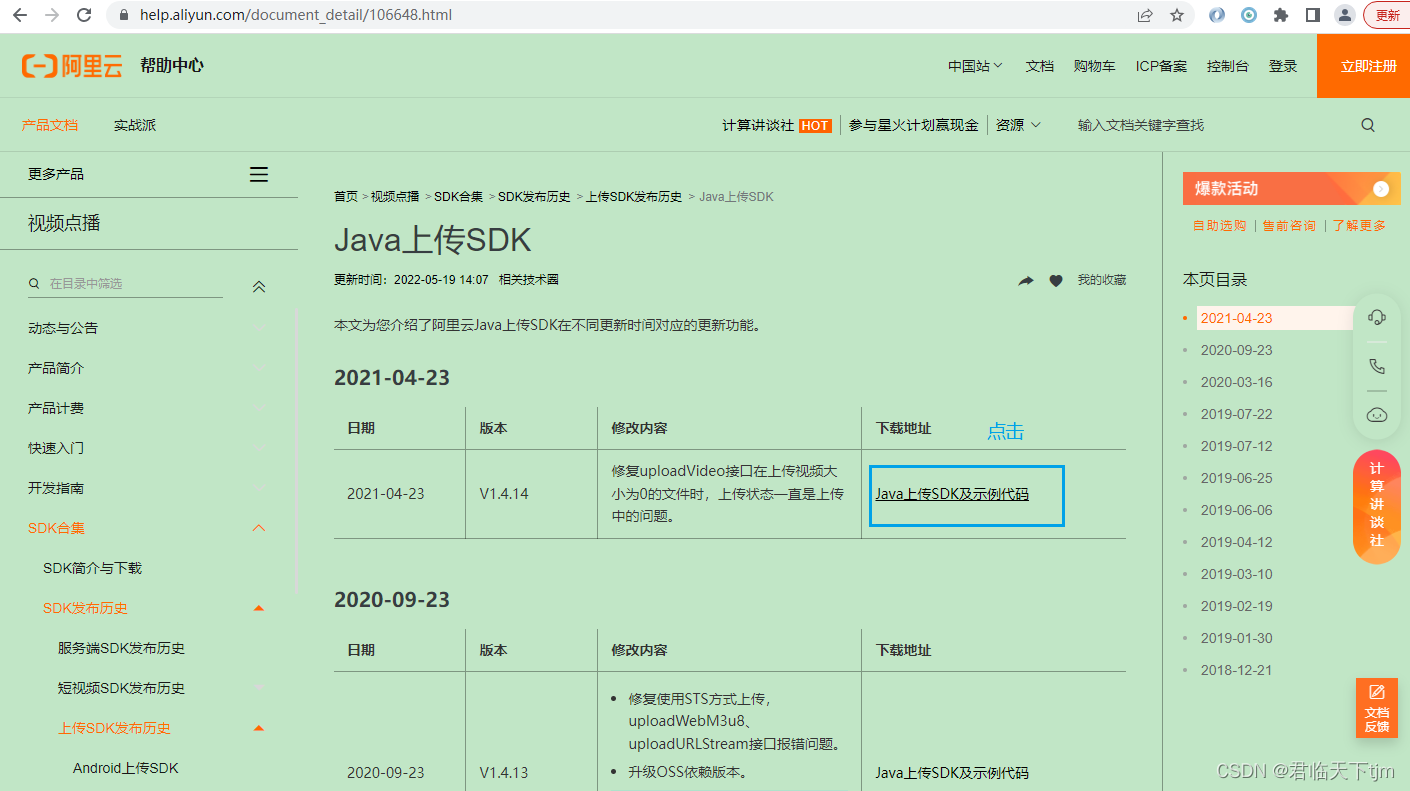Switch to the 实战派 tab
The height and width of the screenshot is (791, 1410).
coord(134,124)
